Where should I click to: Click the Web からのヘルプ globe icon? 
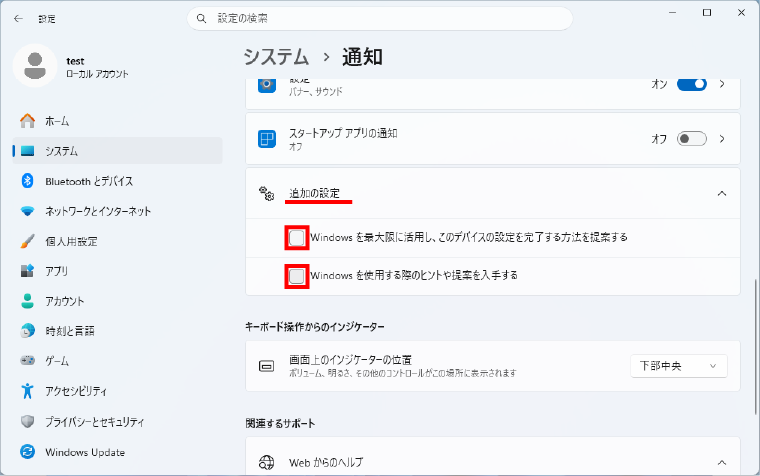click(267, 462)
